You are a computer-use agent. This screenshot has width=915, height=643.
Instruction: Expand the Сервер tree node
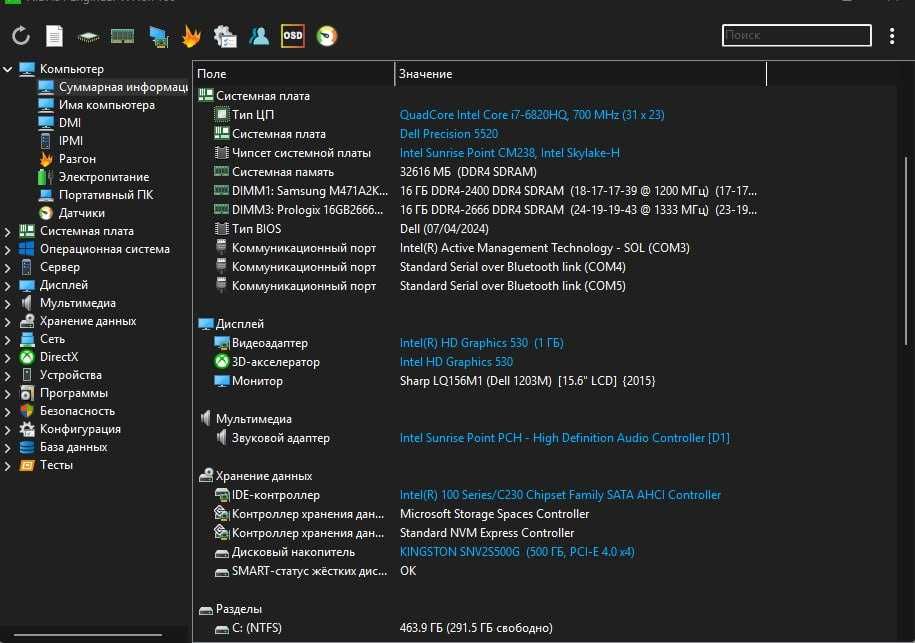(8, 268)
